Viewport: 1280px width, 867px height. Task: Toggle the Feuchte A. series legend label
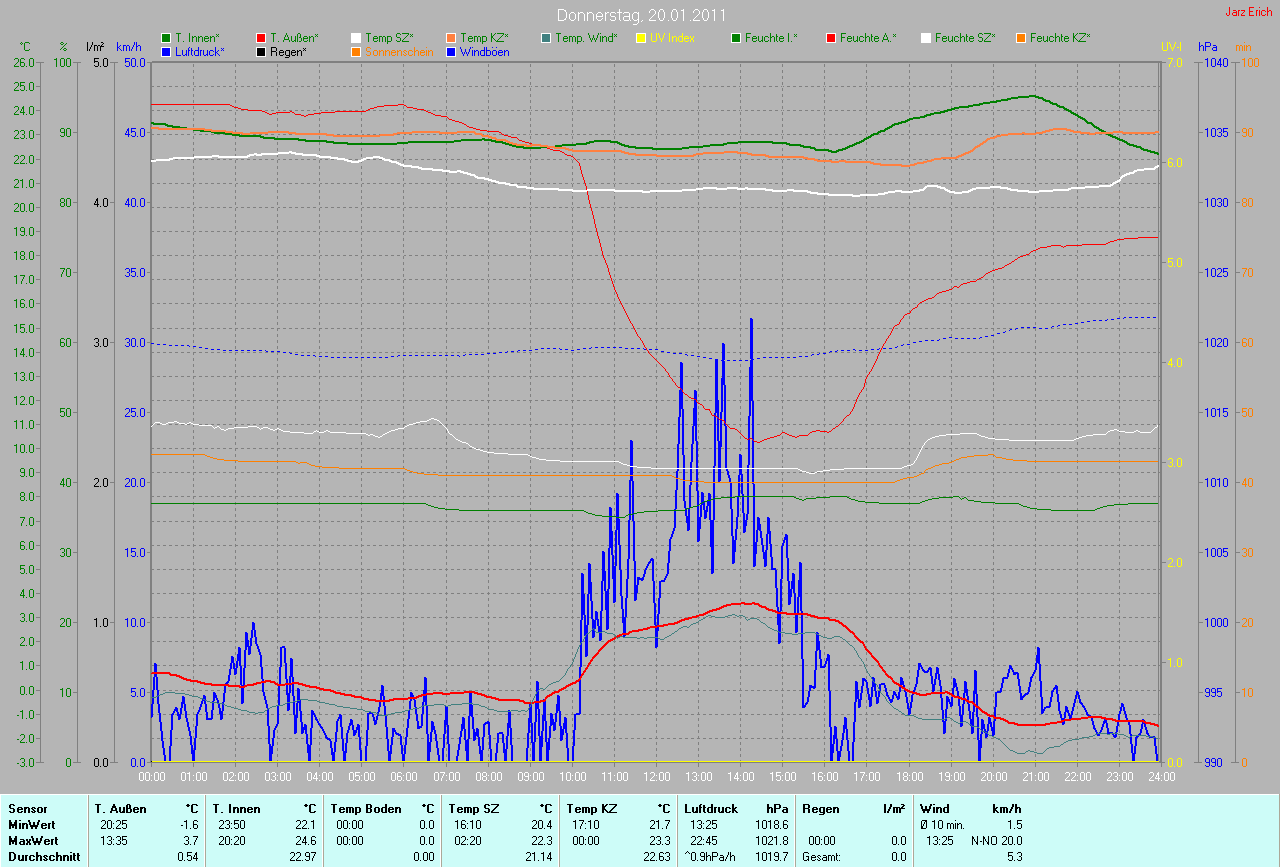(867, 38)
